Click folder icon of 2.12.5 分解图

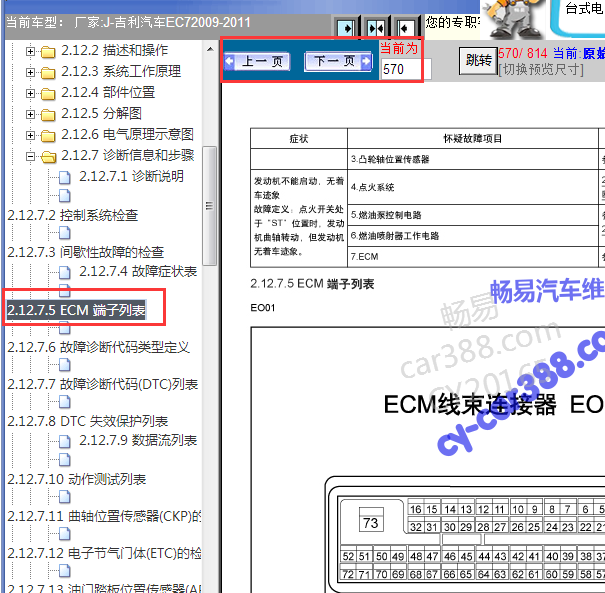click(48, 115)
